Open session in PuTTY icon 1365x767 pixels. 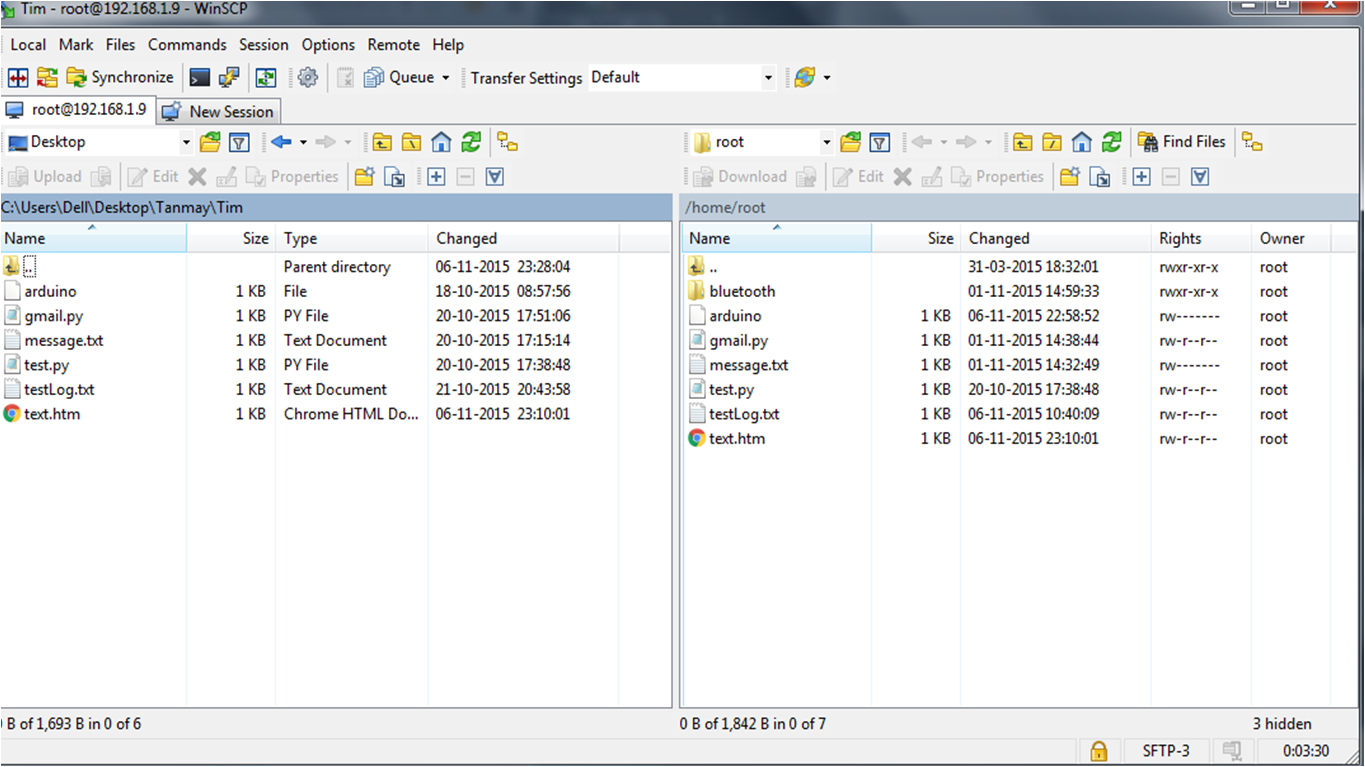pos(229,77)
